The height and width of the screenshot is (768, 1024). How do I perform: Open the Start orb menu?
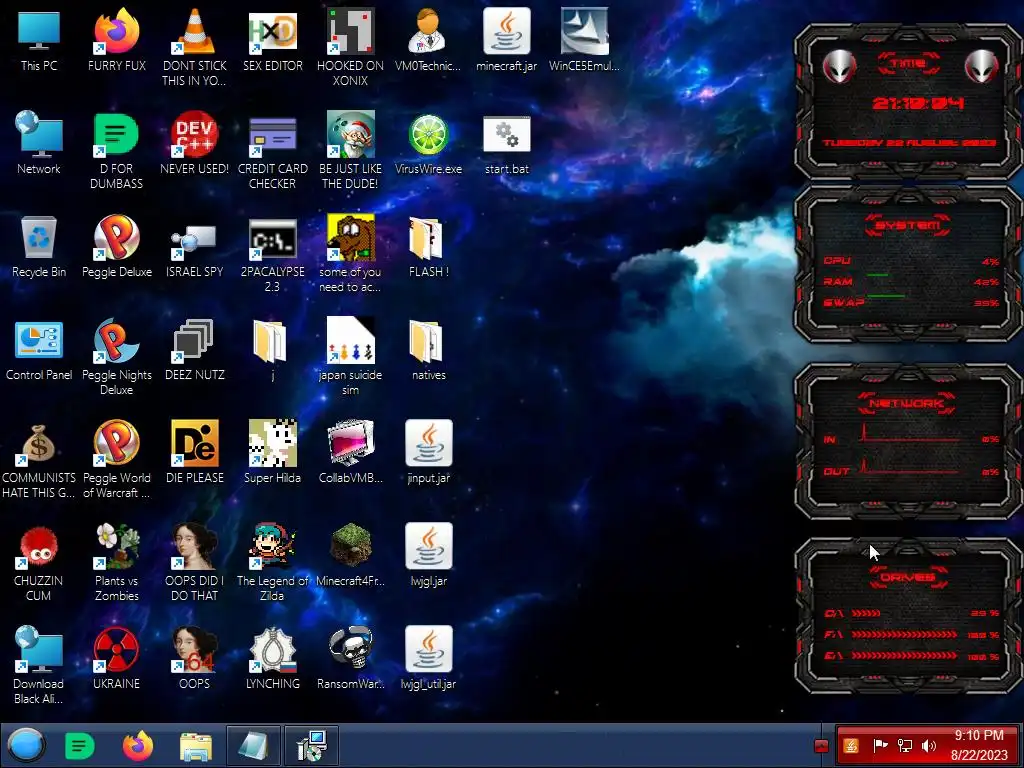click(26, 745)
